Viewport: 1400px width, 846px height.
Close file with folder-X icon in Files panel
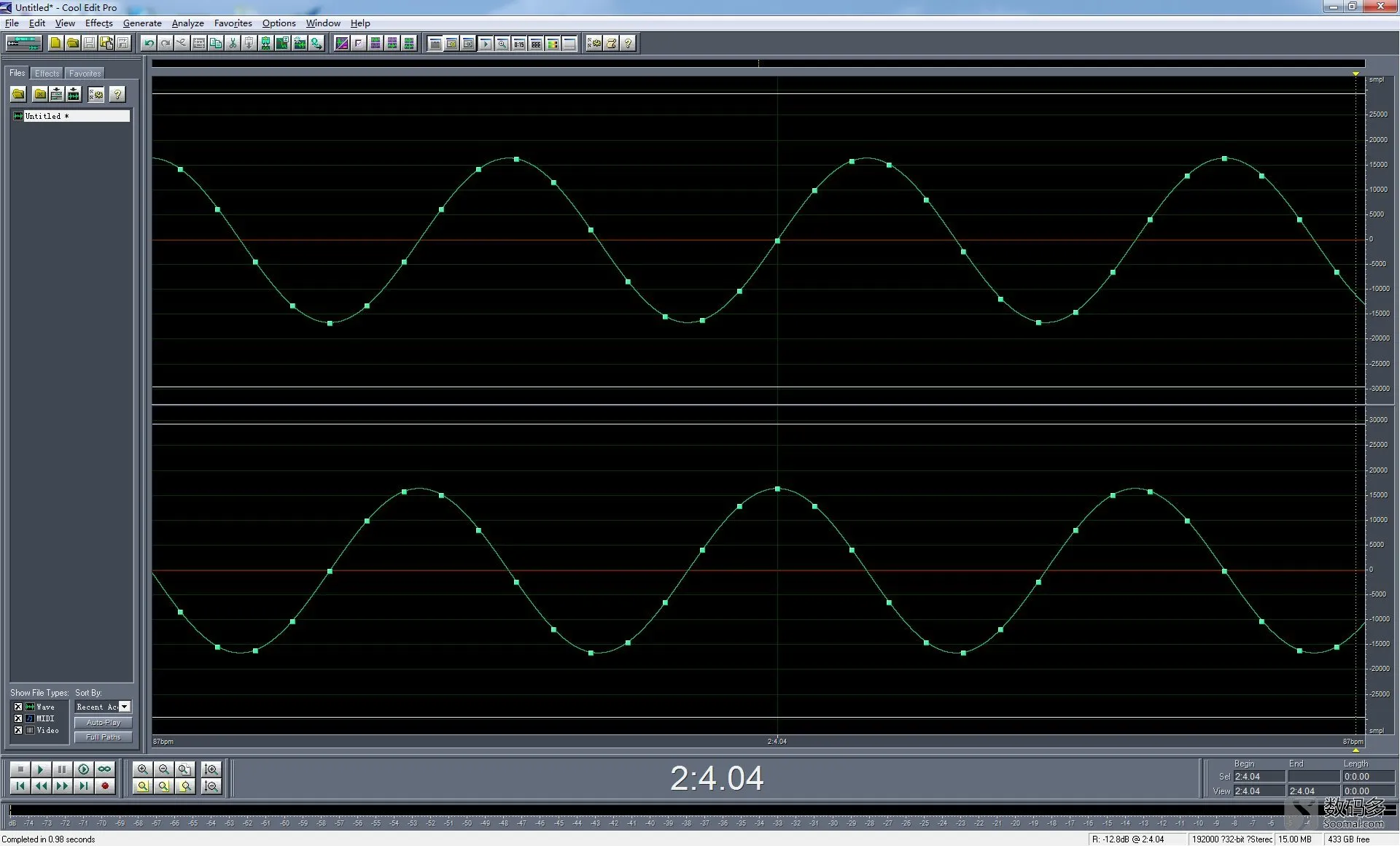tap(40, 94)
